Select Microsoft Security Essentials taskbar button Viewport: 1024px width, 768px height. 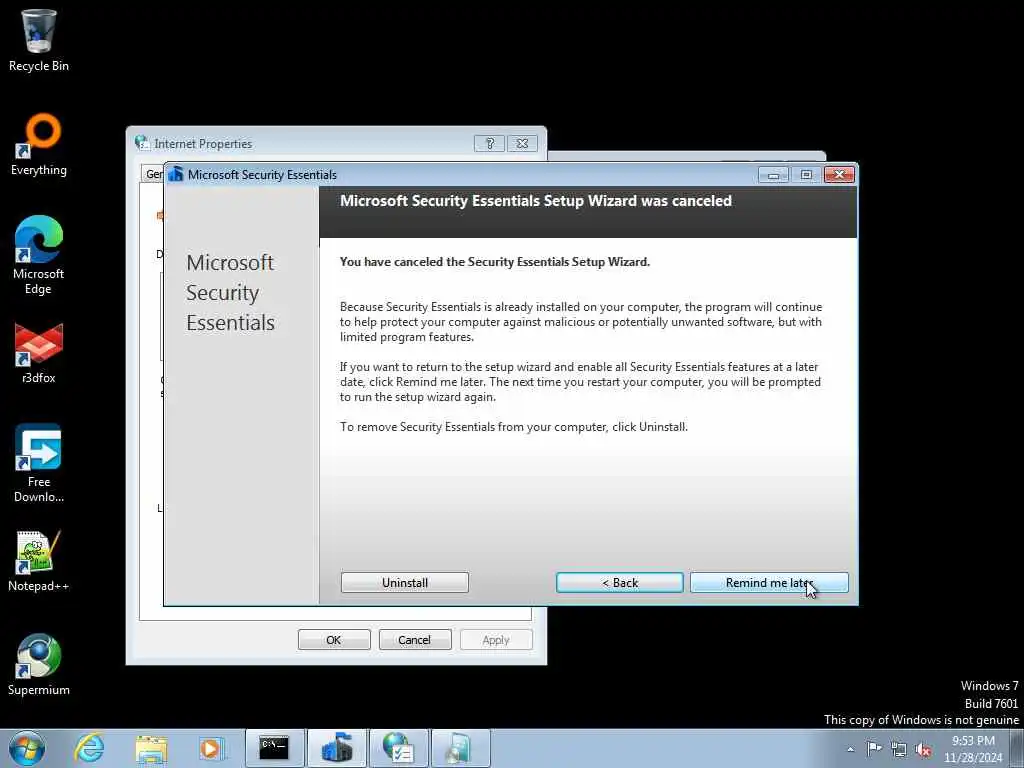(336, 748)
